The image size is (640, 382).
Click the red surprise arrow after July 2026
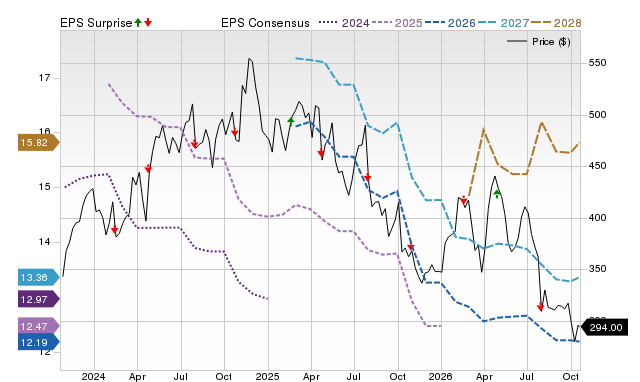pos(540,307)
